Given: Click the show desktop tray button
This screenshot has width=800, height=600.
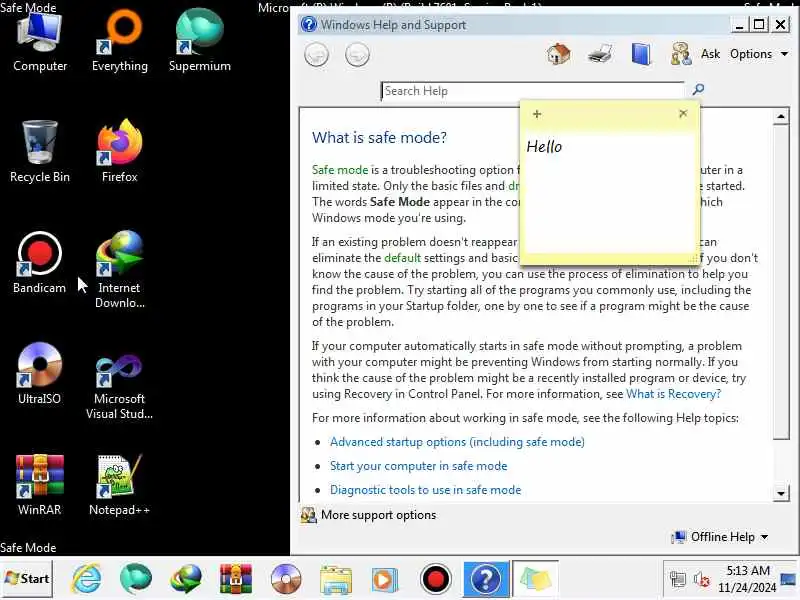Looking at the screenshot, I should click(789, 579).
